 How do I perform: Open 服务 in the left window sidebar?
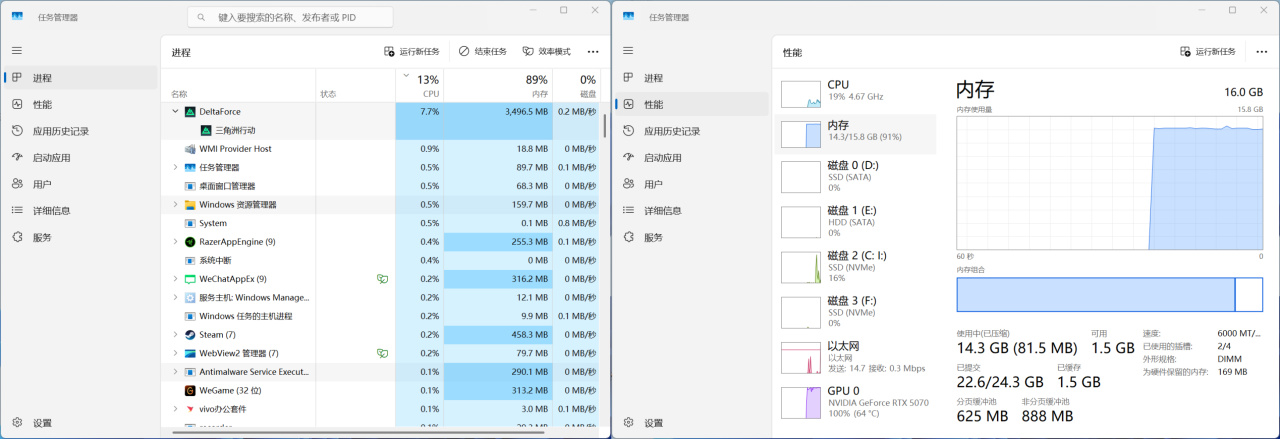(x=80, y=238)
